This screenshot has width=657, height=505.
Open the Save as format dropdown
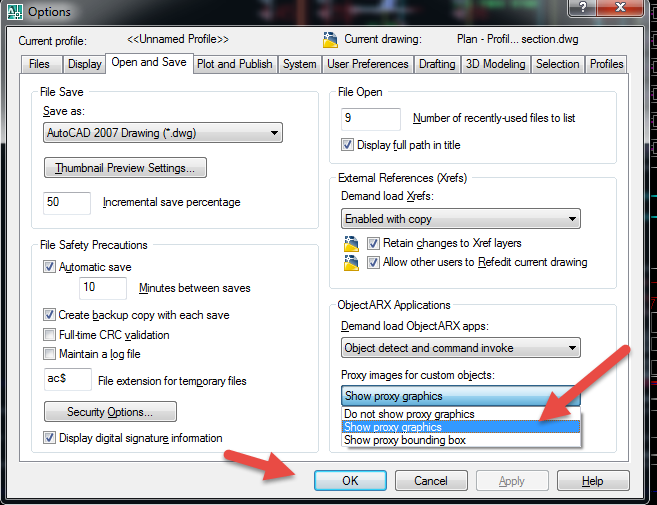tap(164, 132)
